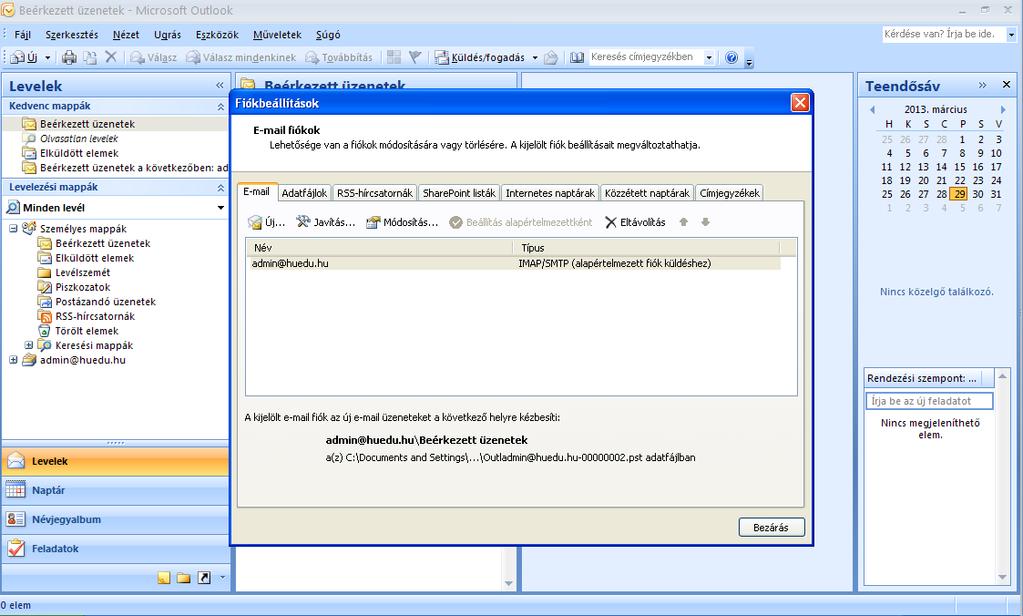Switch to Közzétett naptárak tab
1023x616 pixels.
pos(647,193)
